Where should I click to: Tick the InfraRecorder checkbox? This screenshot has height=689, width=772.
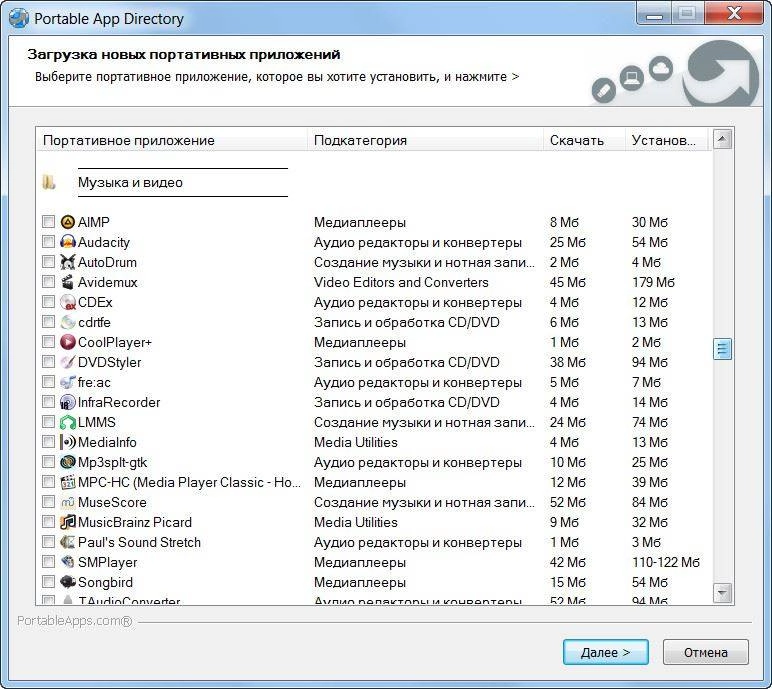click(48, 402)
